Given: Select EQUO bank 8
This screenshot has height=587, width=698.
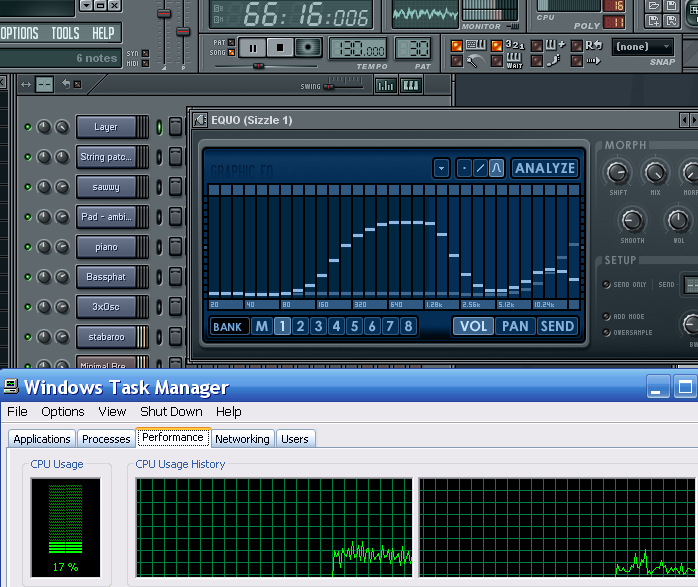Looking at the screenshot, I should [408, 327].
